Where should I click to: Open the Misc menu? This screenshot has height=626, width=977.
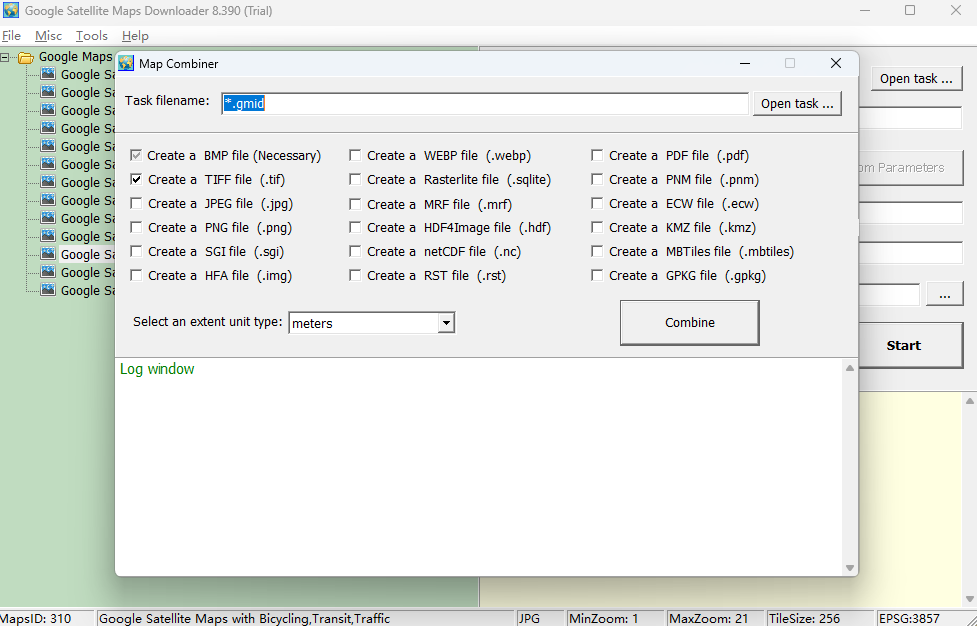pos(48,35)
